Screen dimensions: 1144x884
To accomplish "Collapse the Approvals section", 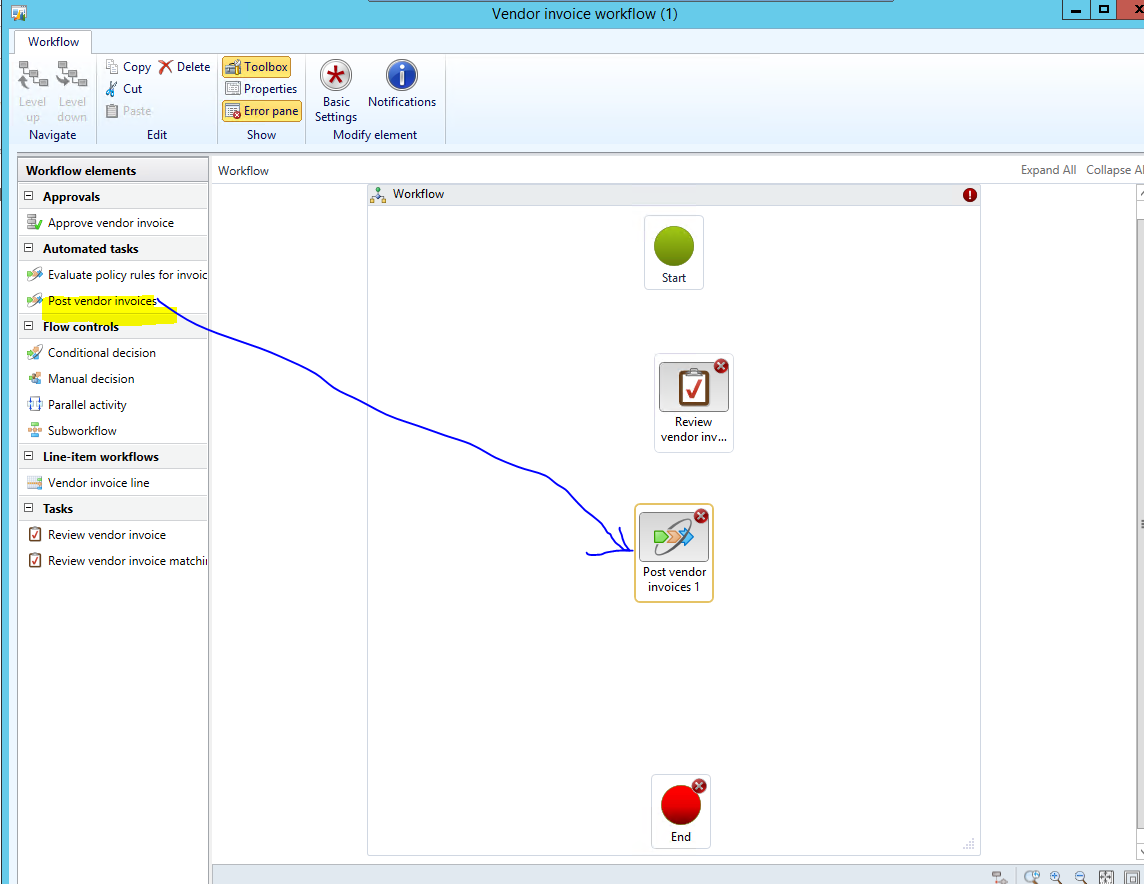I will click(x=29, y=197).
